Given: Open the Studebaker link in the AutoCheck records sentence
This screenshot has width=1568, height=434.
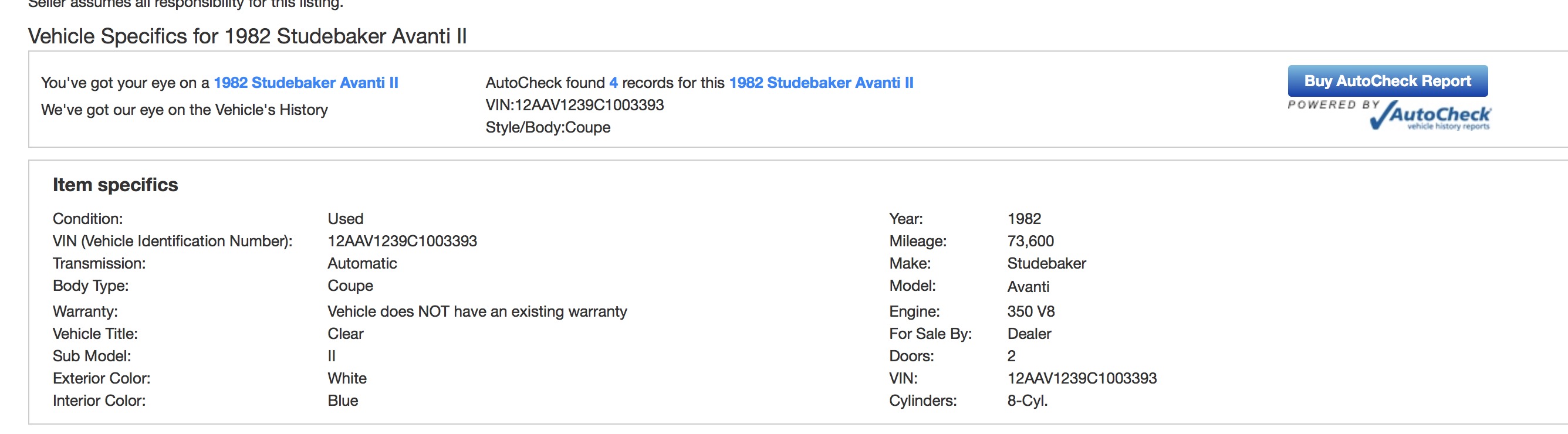Looking at the screenshot, I should 820,83.
